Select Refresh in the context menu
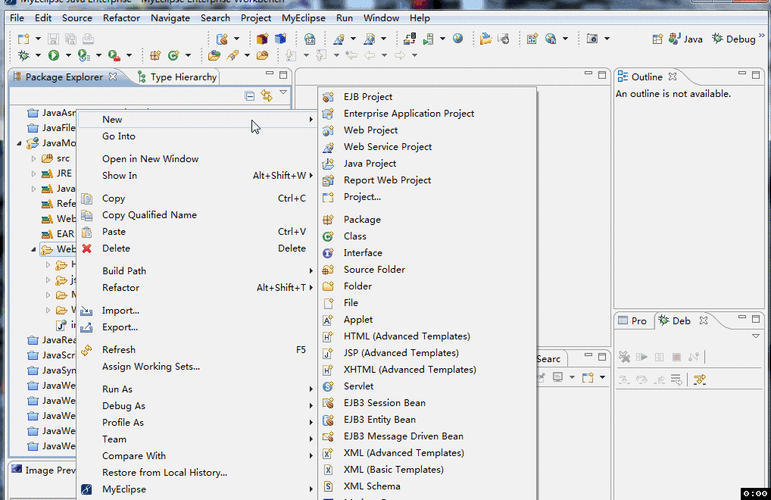Image resolution: width=771 pixels, height=500 pixels. pyautogui.click(x=119, y=350)
